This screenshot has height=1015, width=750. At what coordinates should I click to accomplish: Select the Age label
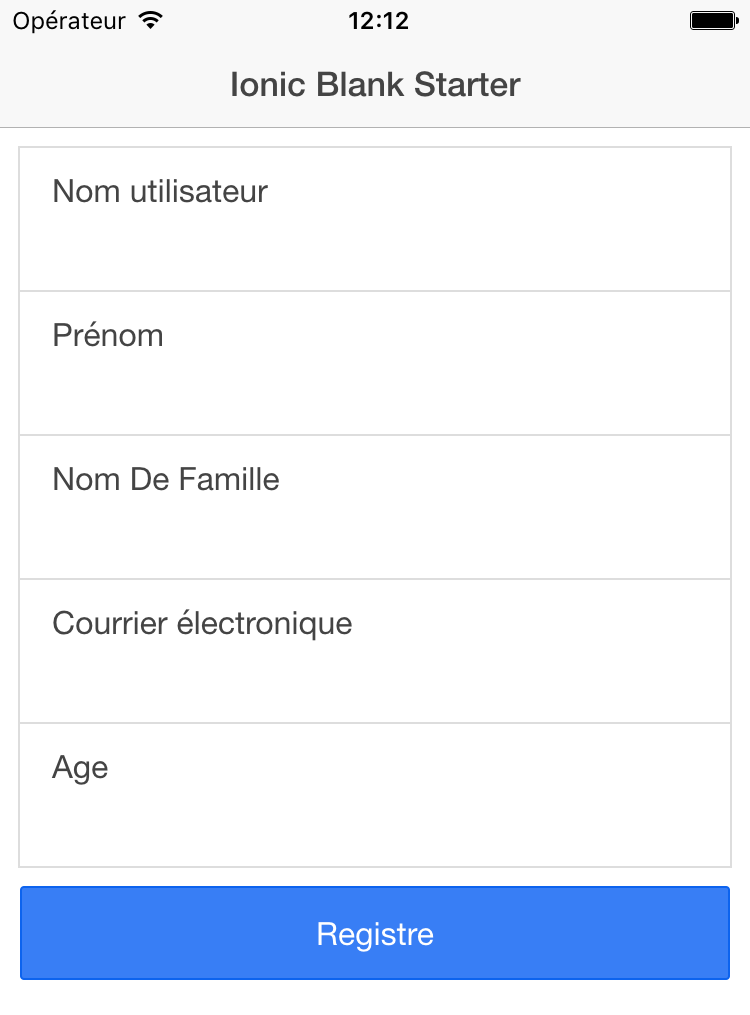80,768
